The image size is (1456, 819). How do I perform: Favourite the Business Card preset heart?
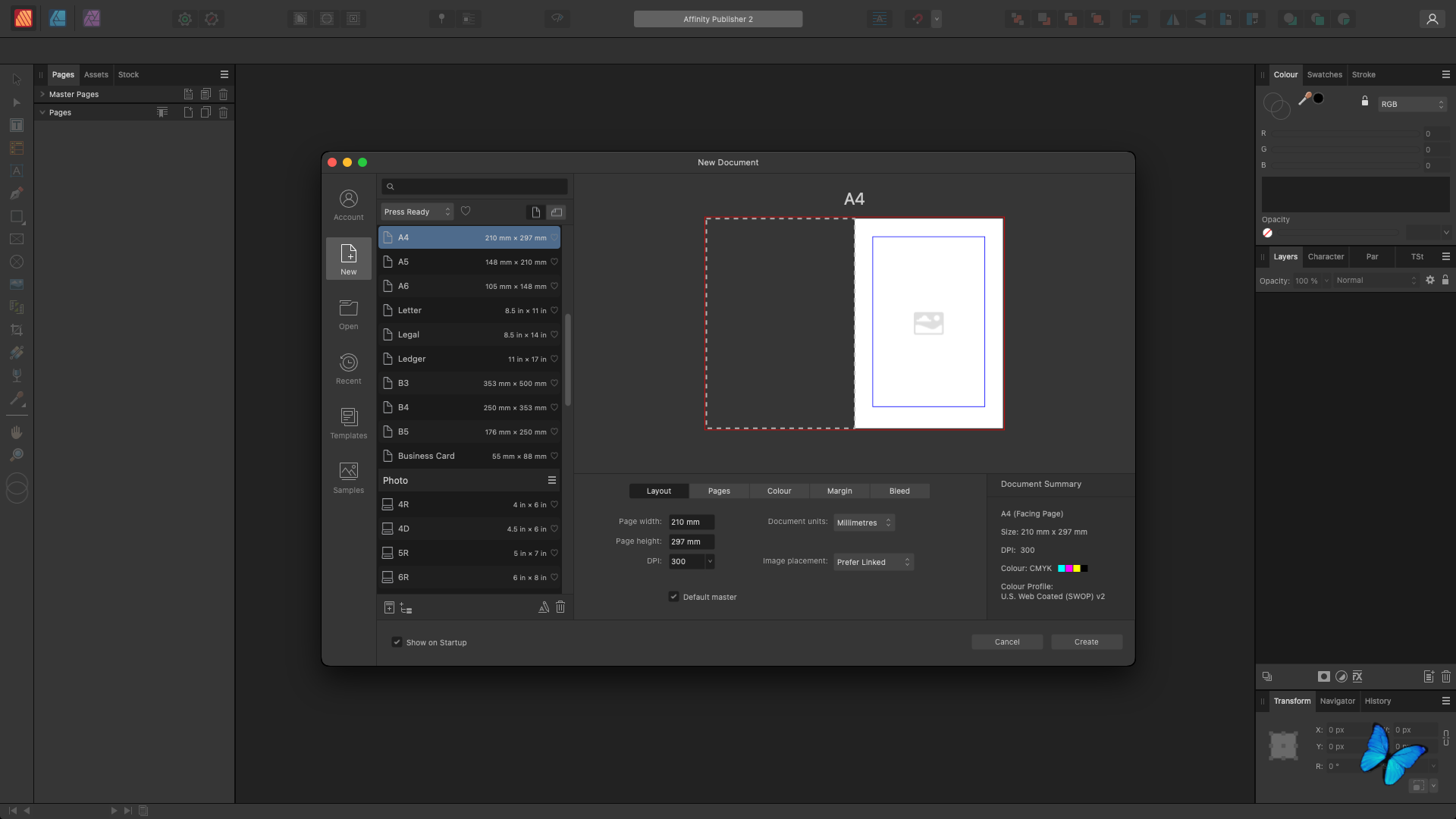[x=554, y=456]
